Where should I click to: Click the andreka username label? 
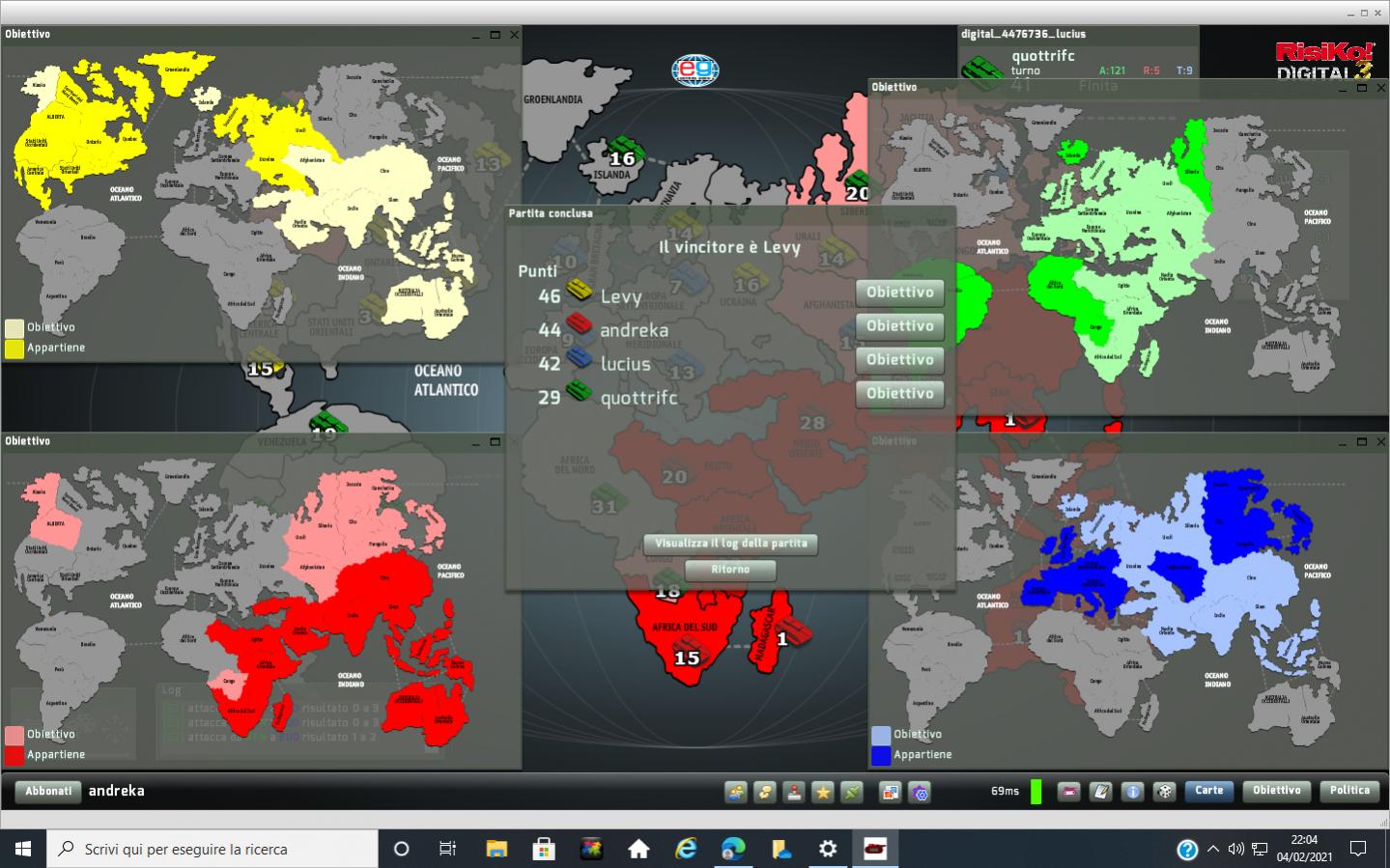[x=117, y=791]
